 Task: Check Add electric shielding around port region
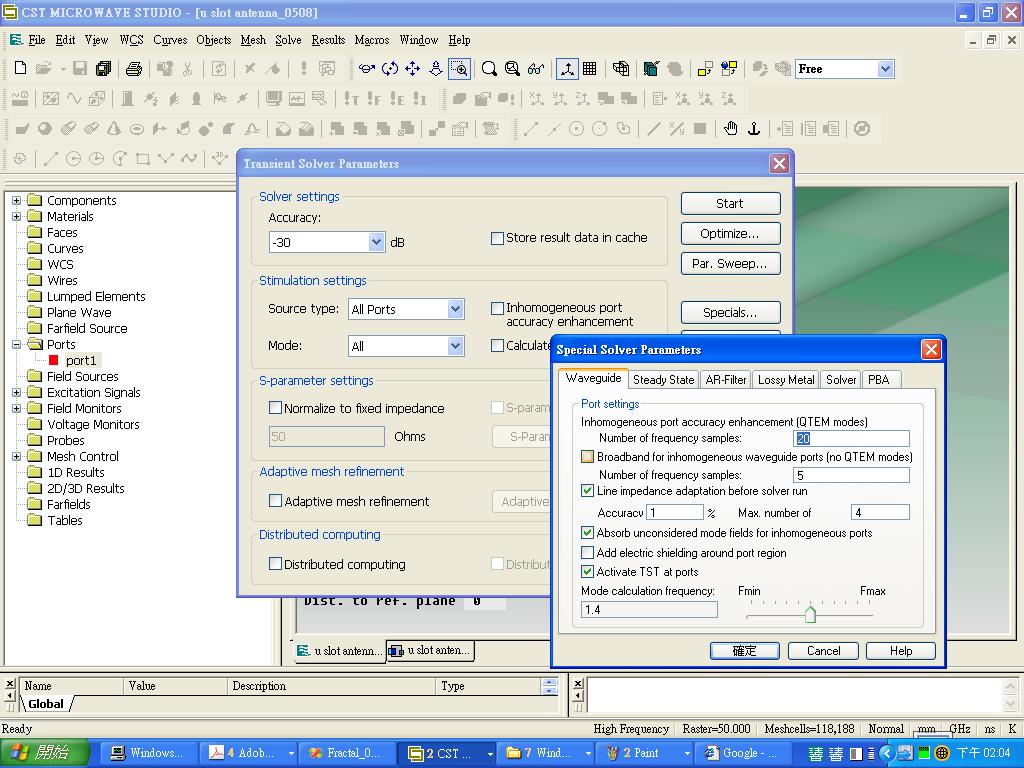(x=587, y=552)
